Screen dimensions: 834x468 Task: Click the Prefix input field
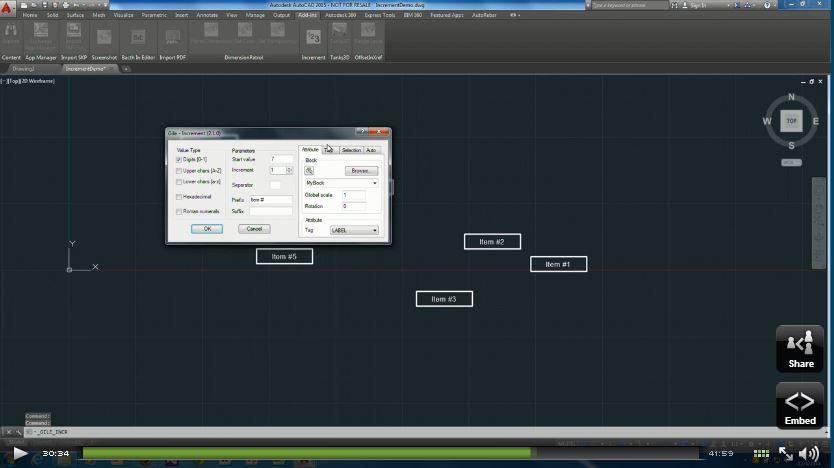click(270, 200)
